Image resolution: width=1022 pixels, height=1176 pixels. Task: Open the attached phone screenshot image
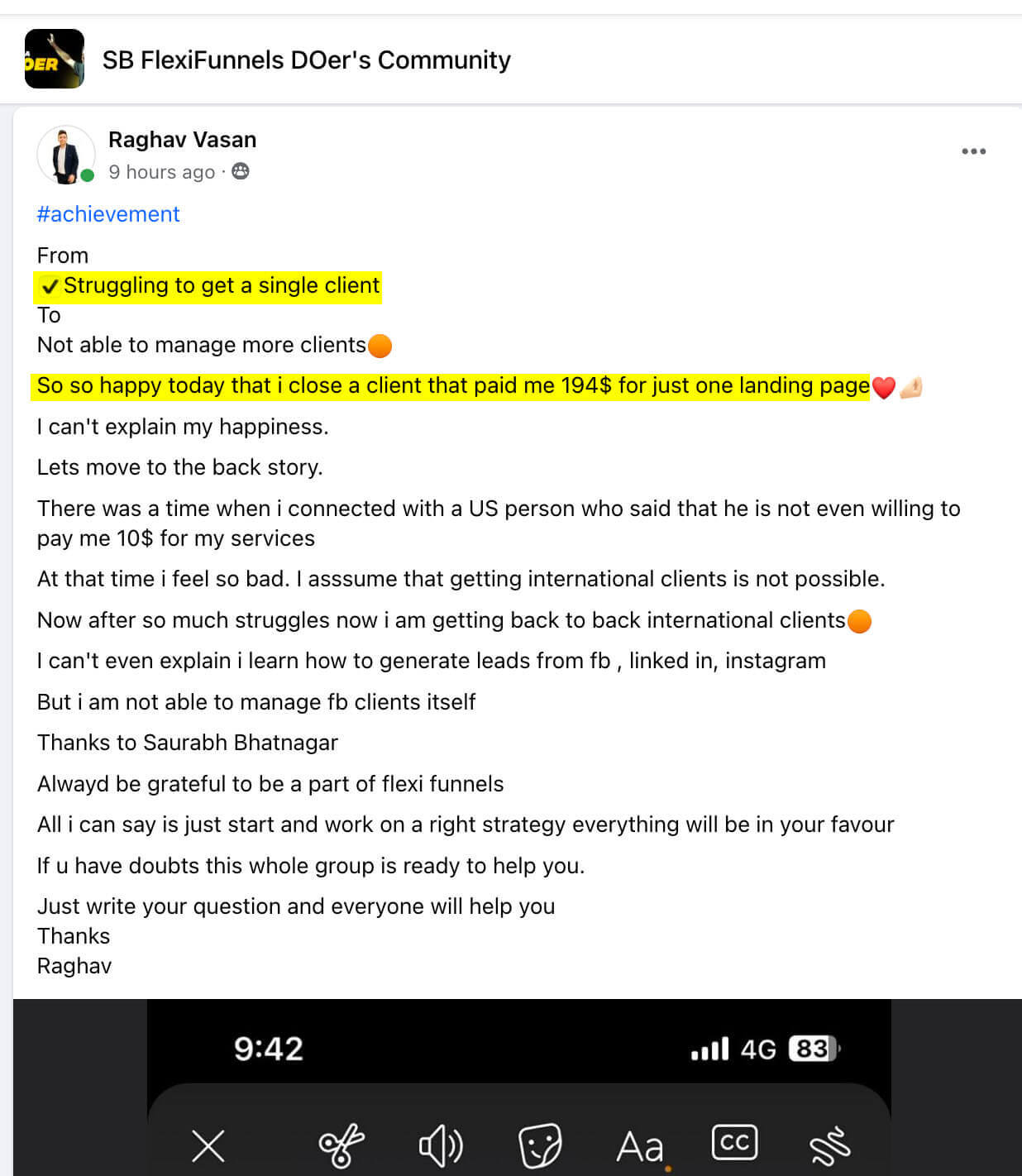point(518,1088)
